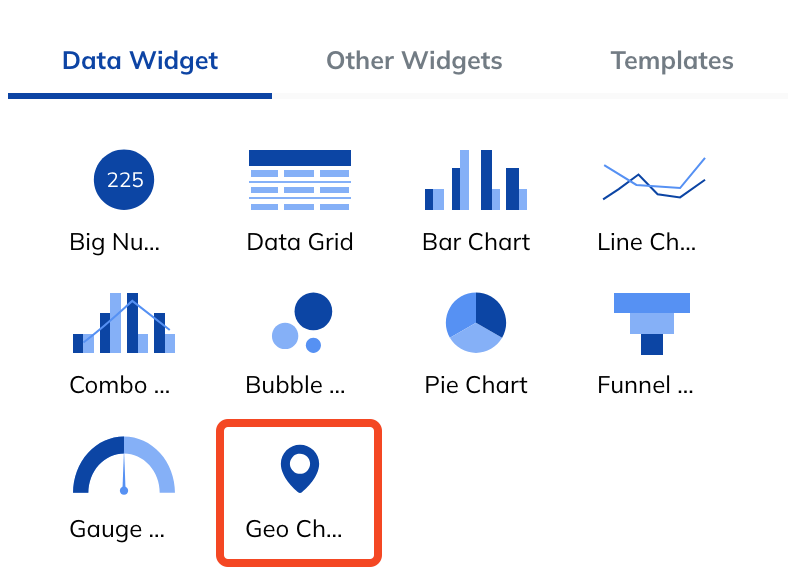This screenshot has width=798, height=574.
Task: Click the "Bar Chart" text label
Action: click(476, 242)
